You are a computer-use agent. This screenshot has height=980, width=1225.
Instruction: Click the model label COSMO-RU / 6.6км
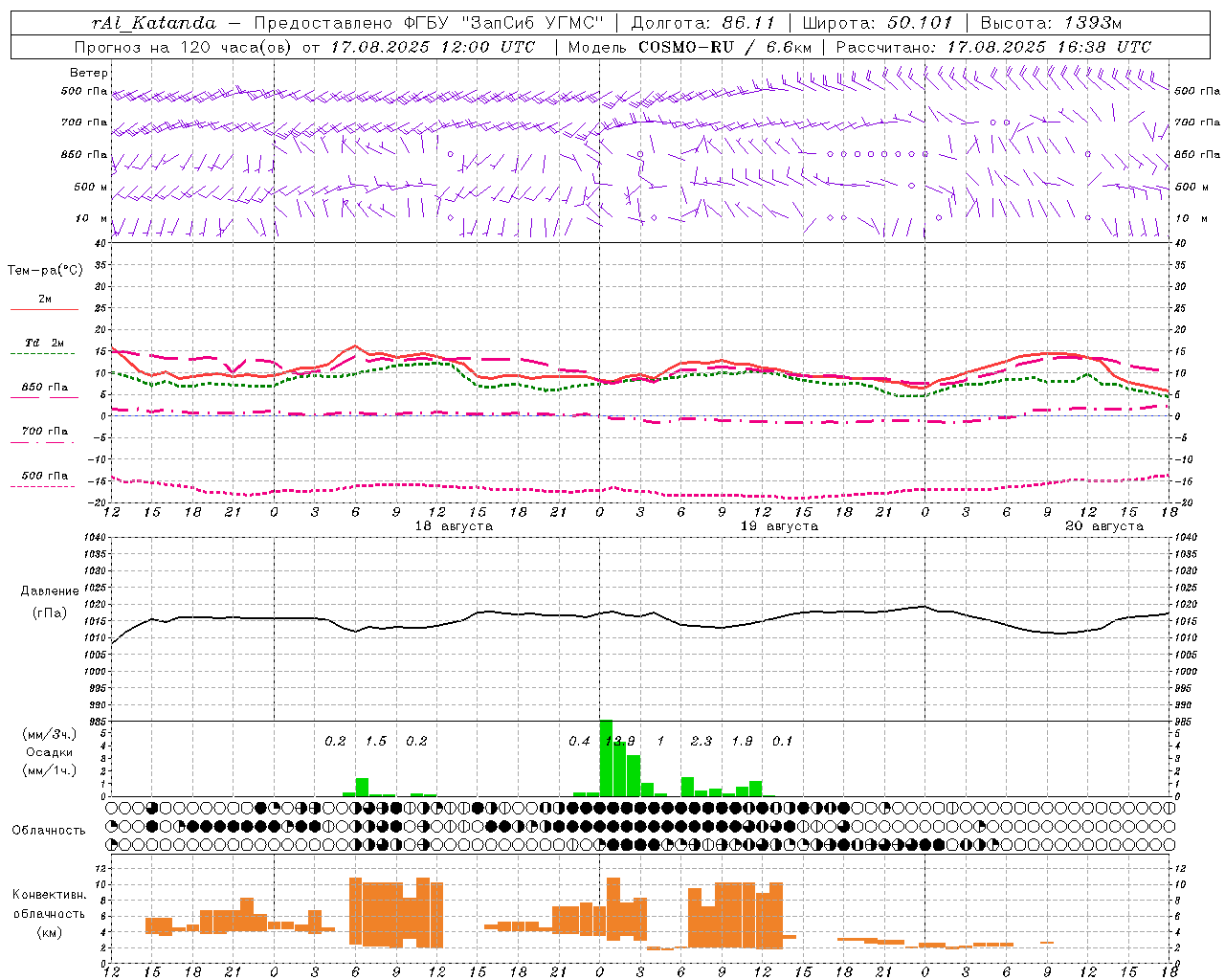(725, 47)
